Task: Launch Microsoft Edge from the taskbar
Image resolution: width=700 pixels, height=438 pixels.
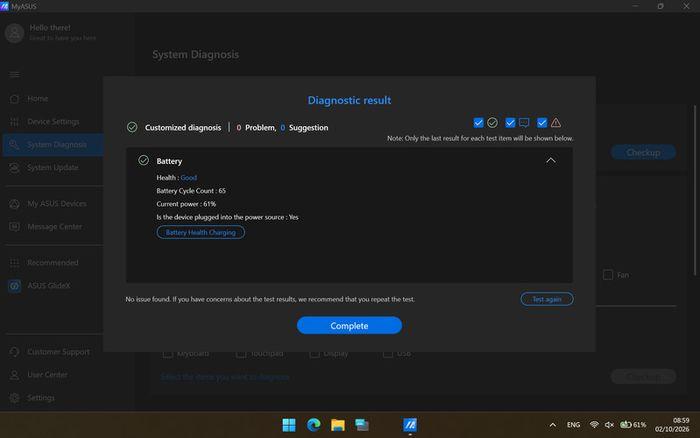Action: click(313, 425)
